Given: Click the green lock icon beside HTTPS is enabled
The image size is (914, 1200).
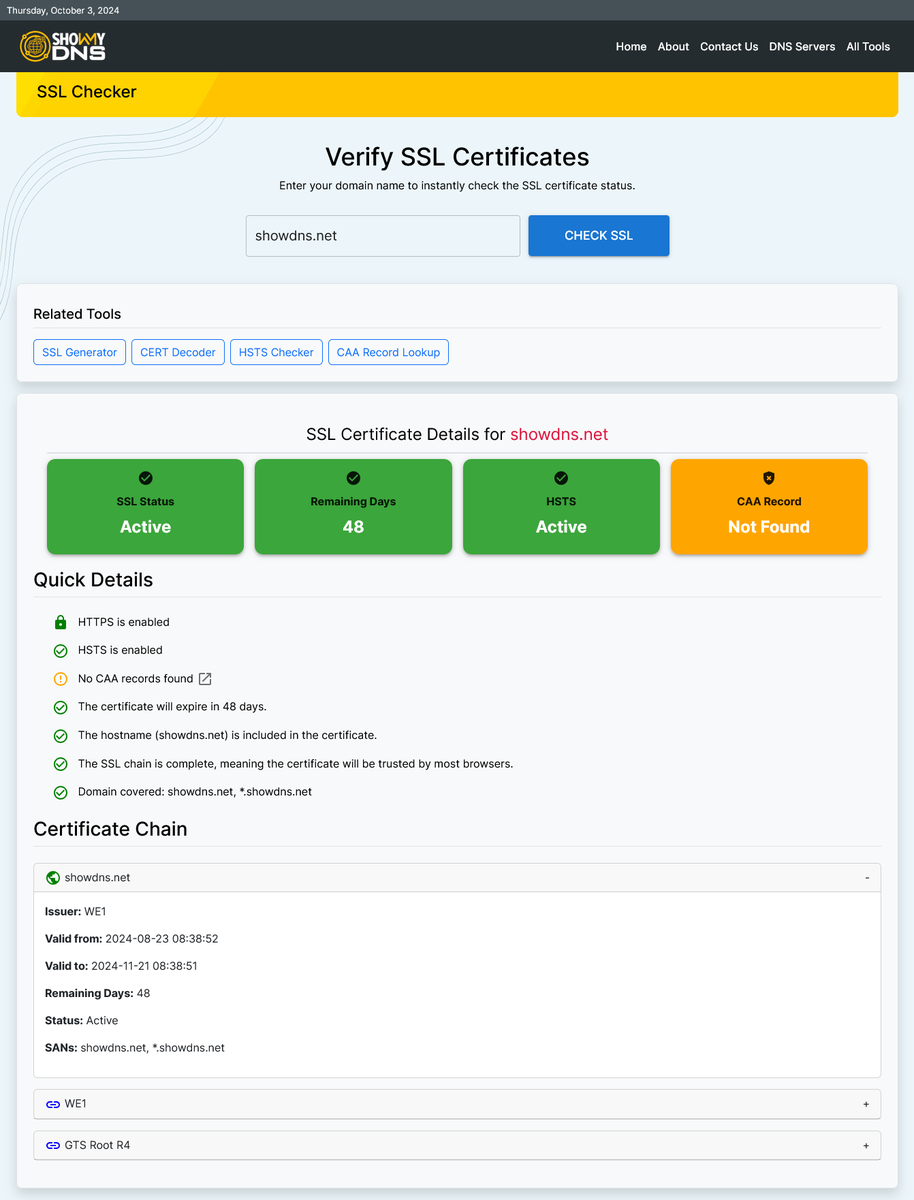Looking at the screenshot, I should tap(60, 622).
